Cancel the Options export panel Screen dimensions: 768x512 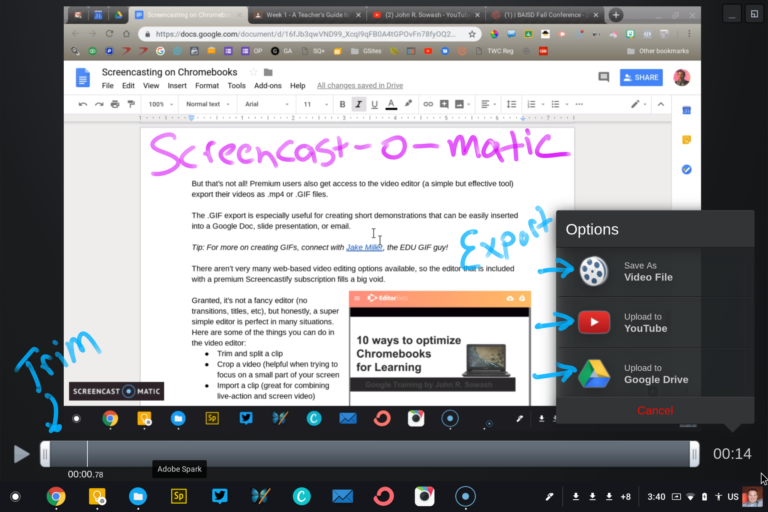(655, 411)
